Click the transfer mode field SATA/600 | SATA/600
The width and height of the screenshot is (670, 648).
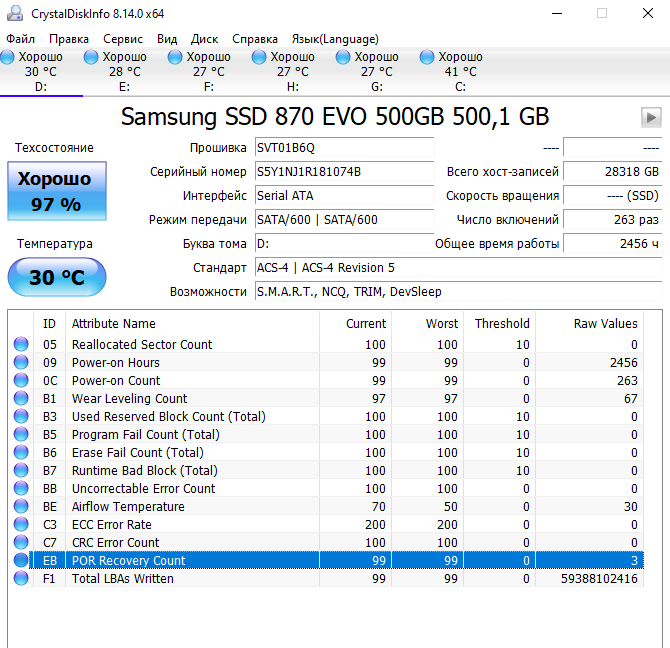(x=344, y=220)
